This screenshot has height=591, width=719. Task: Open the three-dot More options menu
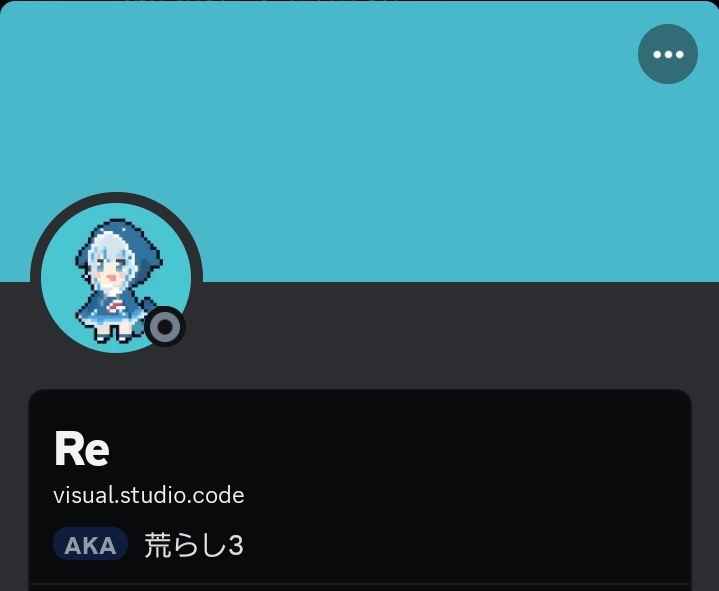coord(668,54)
